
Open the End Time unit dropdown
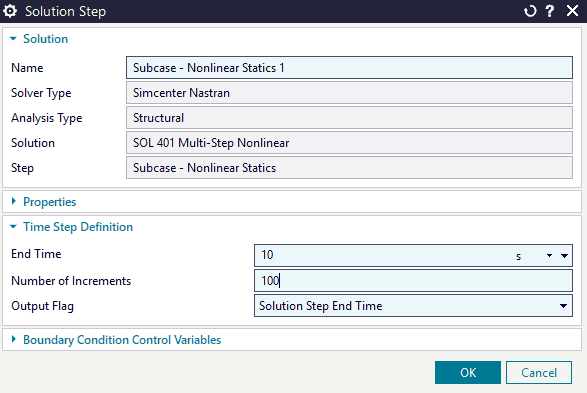(549, 256)
